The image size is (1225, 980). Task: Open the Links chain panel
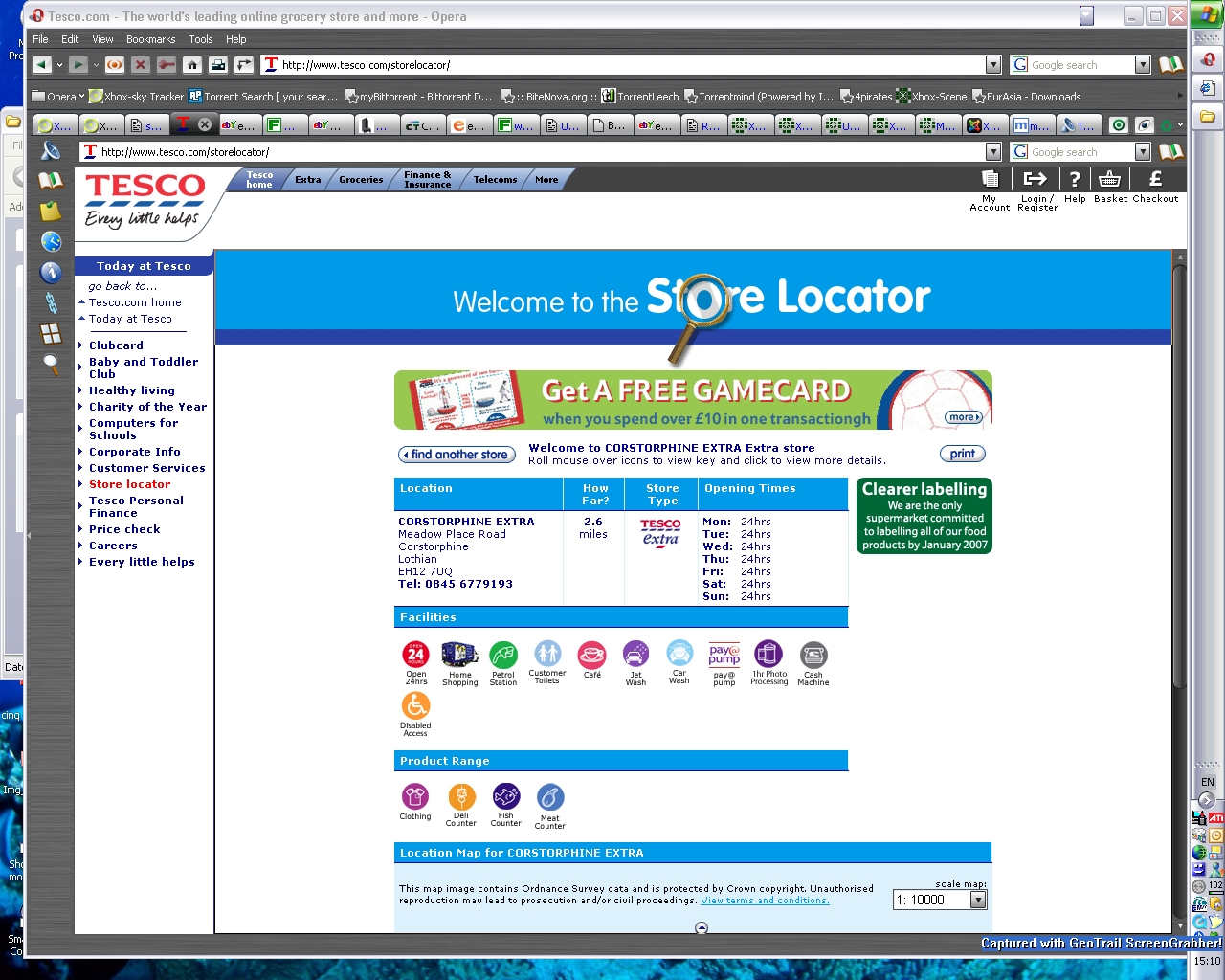click(51, 303)
